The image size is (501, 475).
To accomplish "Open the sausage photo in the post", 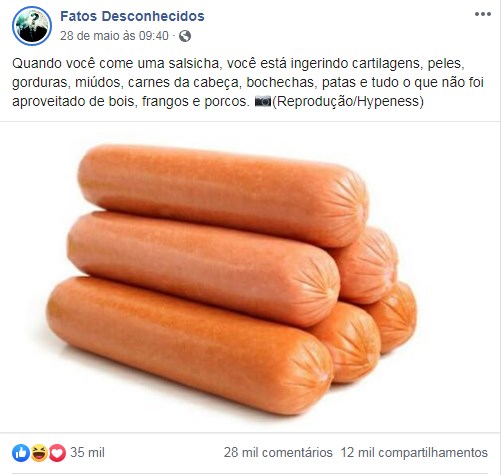I will (x=250, y=277).
